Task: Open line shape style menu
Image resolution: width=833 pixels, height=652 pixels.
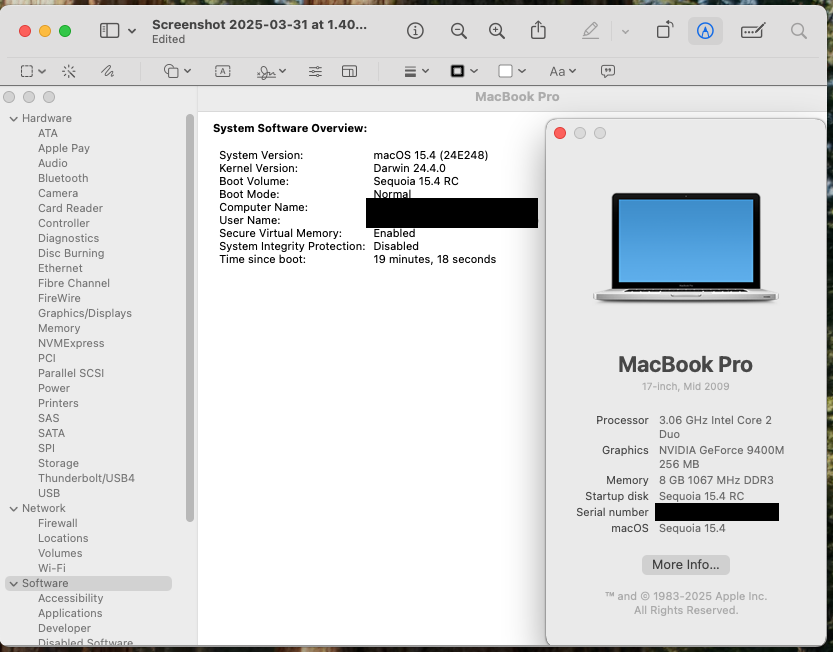Action: click(416, 71)
